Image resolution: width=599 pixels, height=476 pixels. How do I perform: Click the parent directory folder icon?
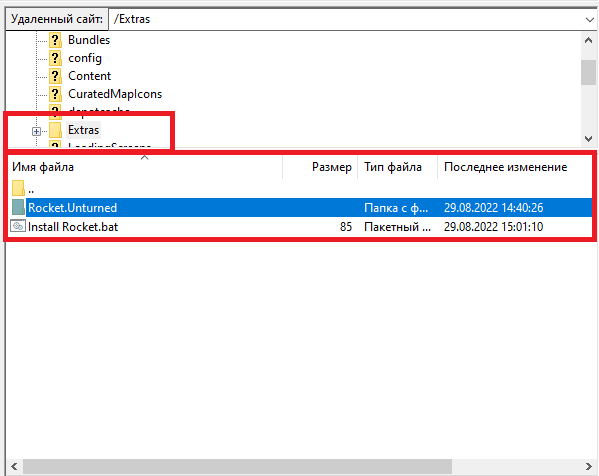[18, 188]
